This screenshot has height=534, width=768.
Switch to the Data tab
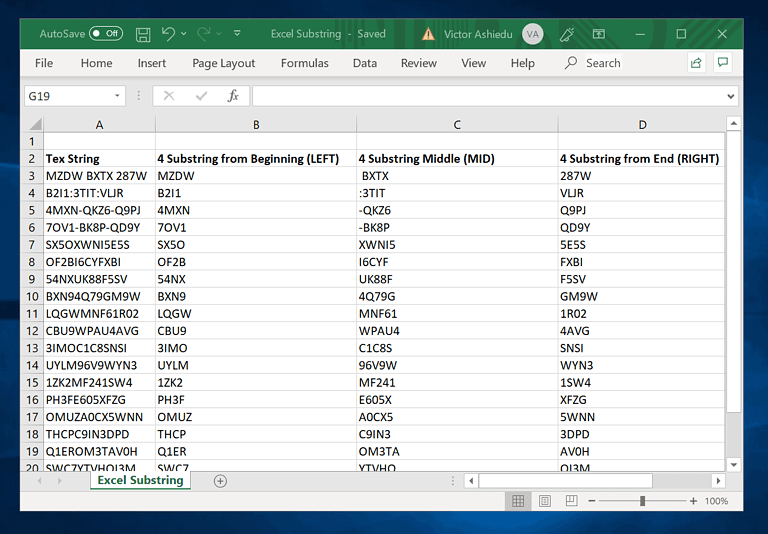pos(365,63)
